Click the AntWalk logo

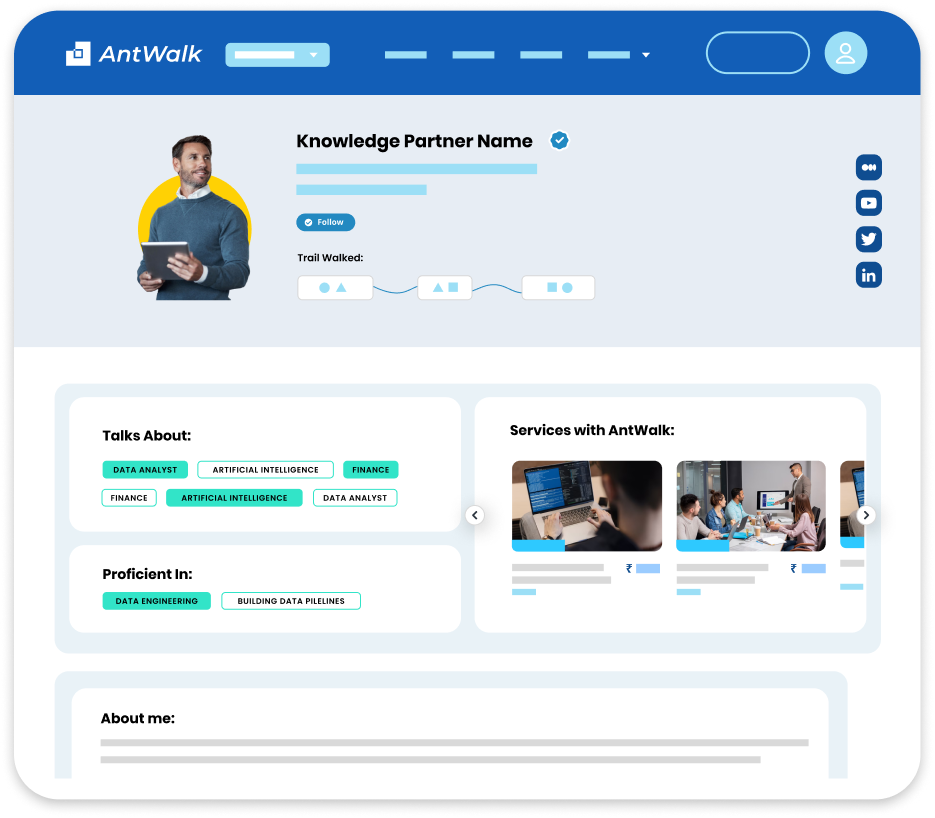tap(134, 54)
